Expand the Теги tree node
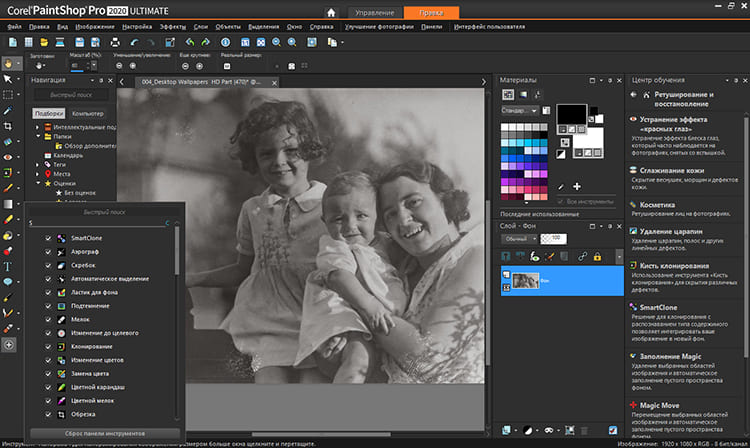The image size is (750, 448). 37,164
